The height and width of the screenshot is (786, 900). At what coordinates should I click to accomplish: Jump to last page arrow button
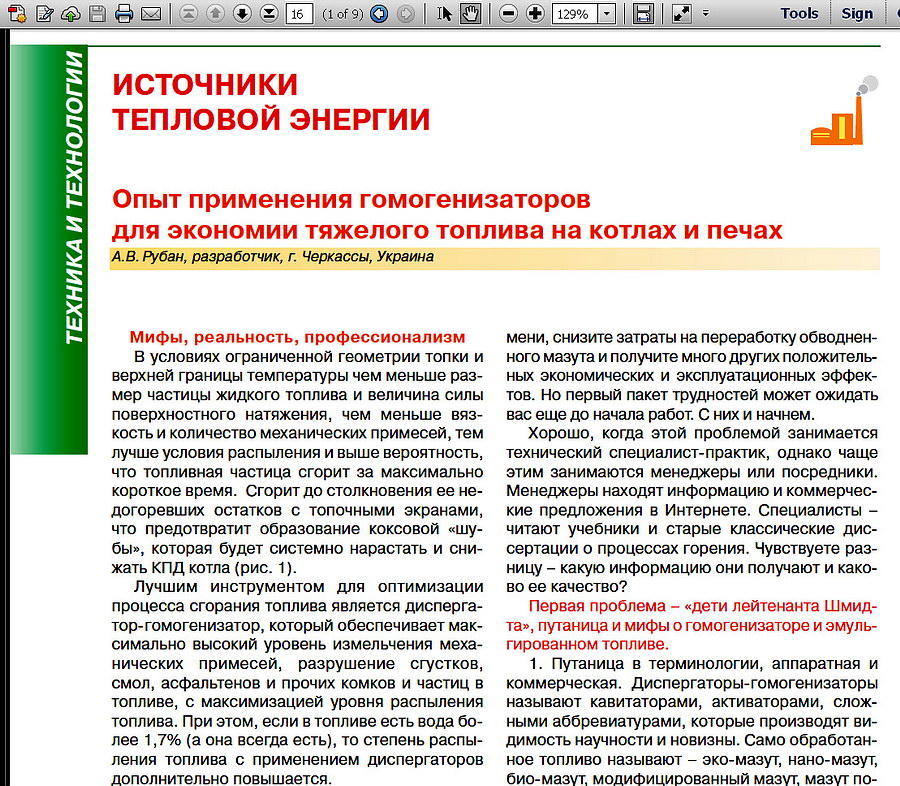tap(269, 13)
